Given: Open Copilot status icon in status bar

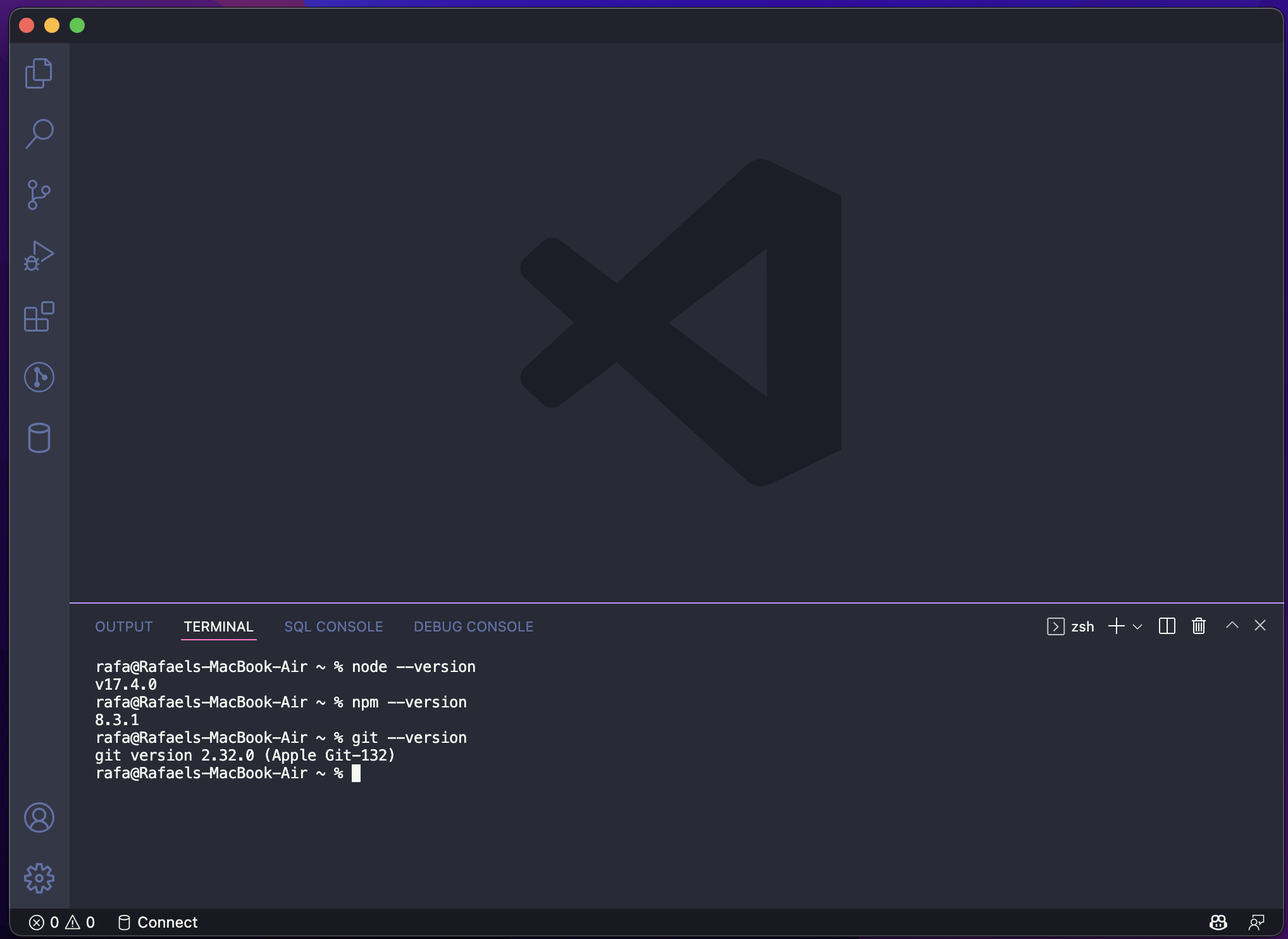Looking at the screenshot, I should point(1218,923).
